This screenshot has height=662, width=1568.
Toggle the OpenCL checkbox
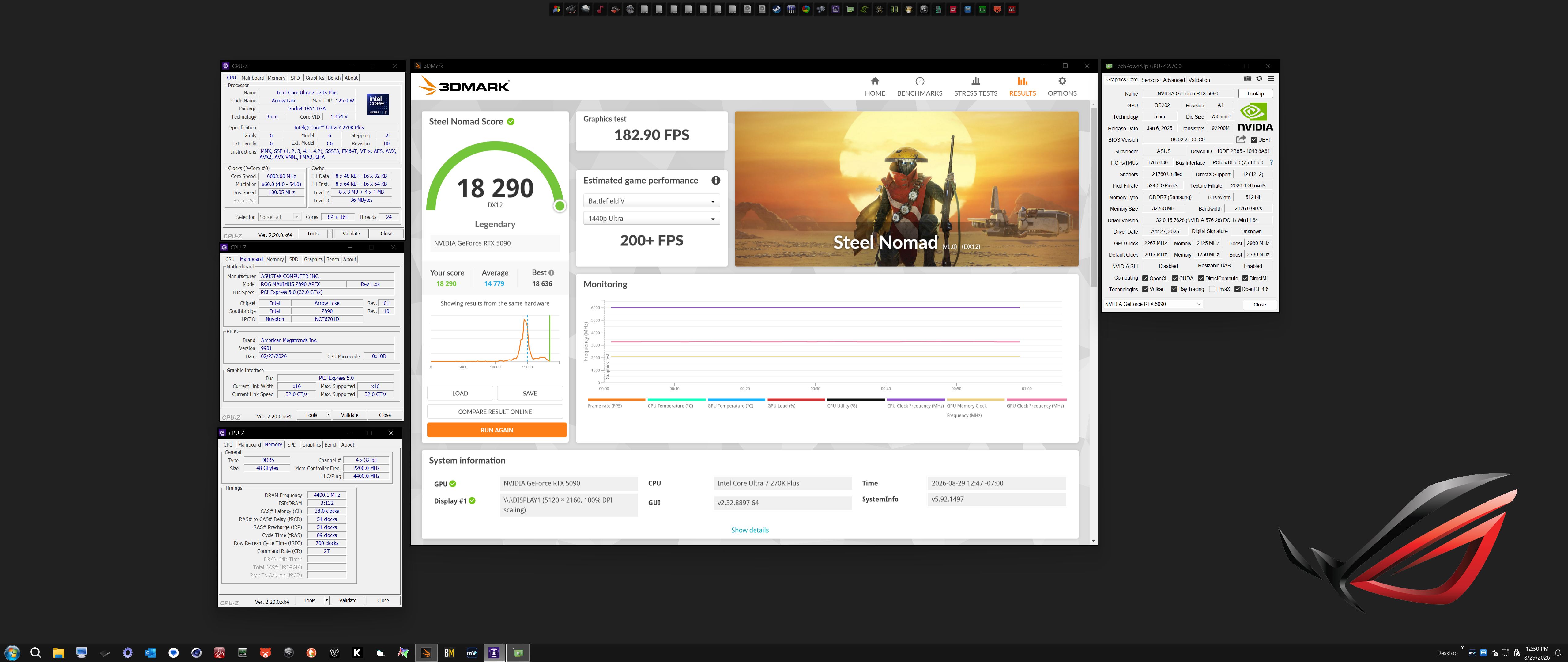[1146, 278]
